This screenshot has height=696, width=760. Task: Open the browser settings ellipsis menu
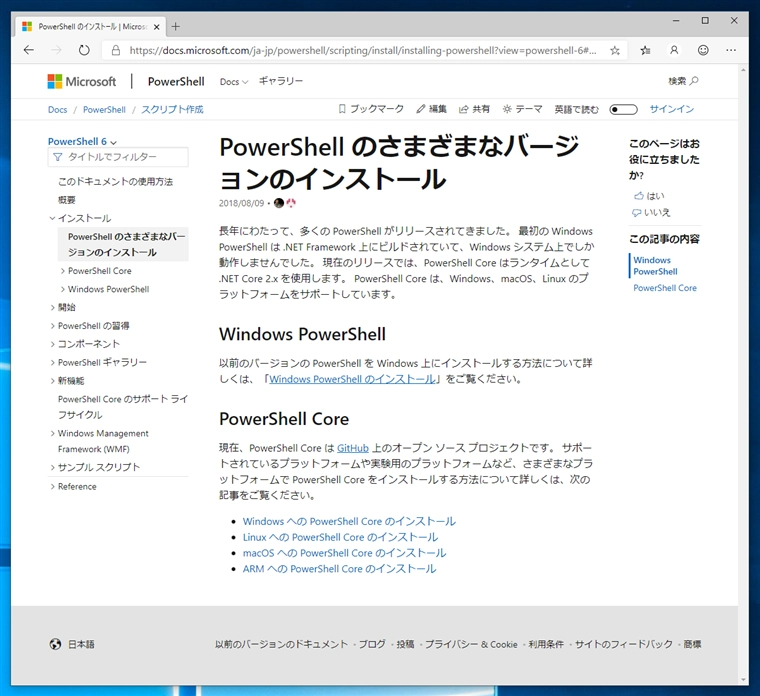[x=731, y=50]
